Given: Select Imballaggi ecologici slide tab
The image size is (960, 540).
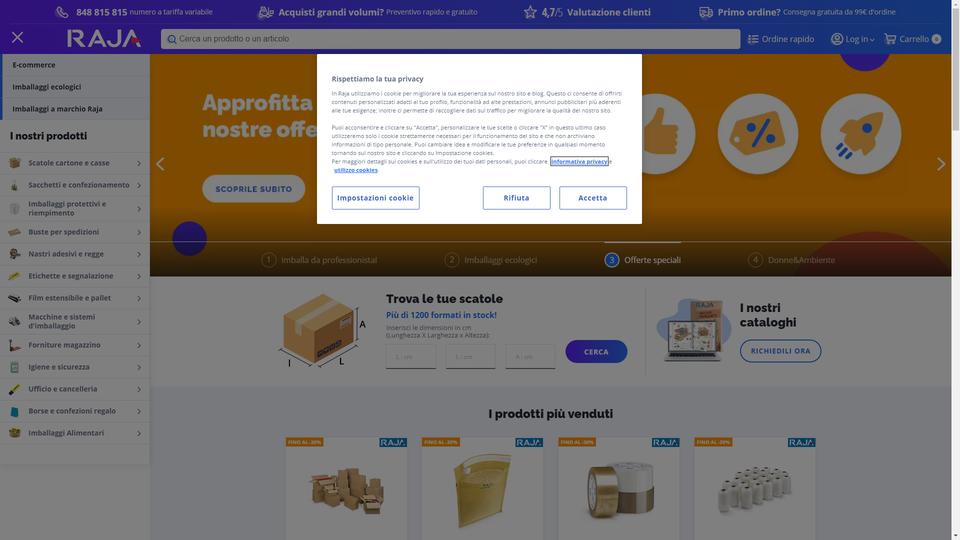Looking at the screenshot, I should click(x=491, y=260).
